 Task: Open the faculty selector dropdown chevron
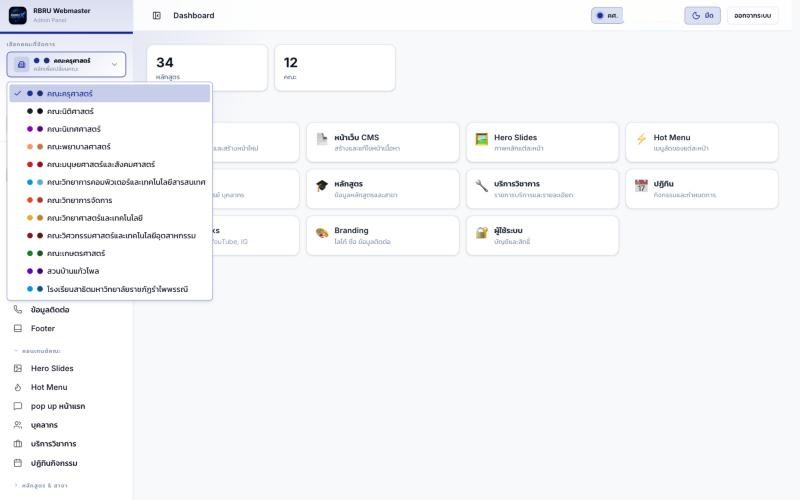click(x=114, y=64)
